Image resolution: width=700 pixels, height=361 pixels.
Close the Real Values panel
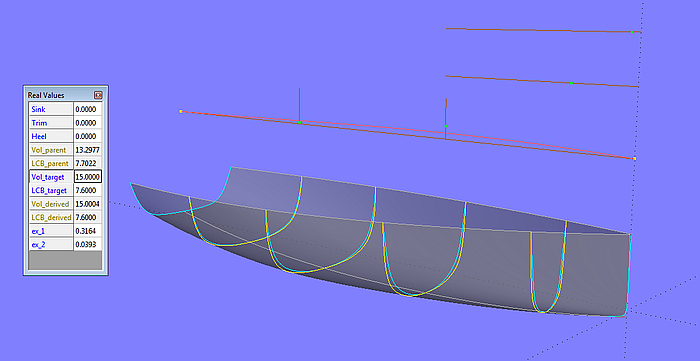coord(98,95)
